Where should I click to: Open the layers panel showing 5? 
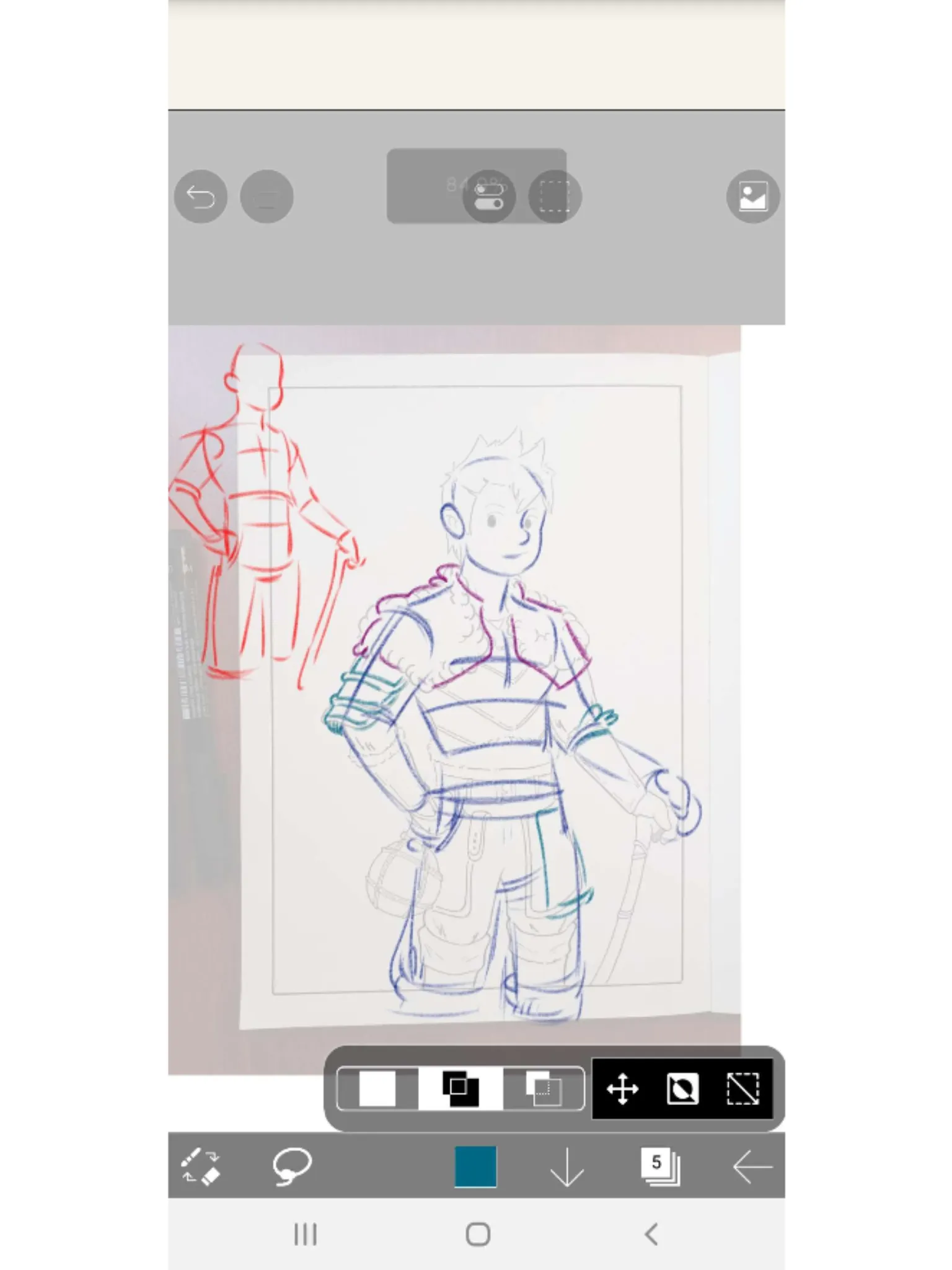click(x=659, y=1166)
